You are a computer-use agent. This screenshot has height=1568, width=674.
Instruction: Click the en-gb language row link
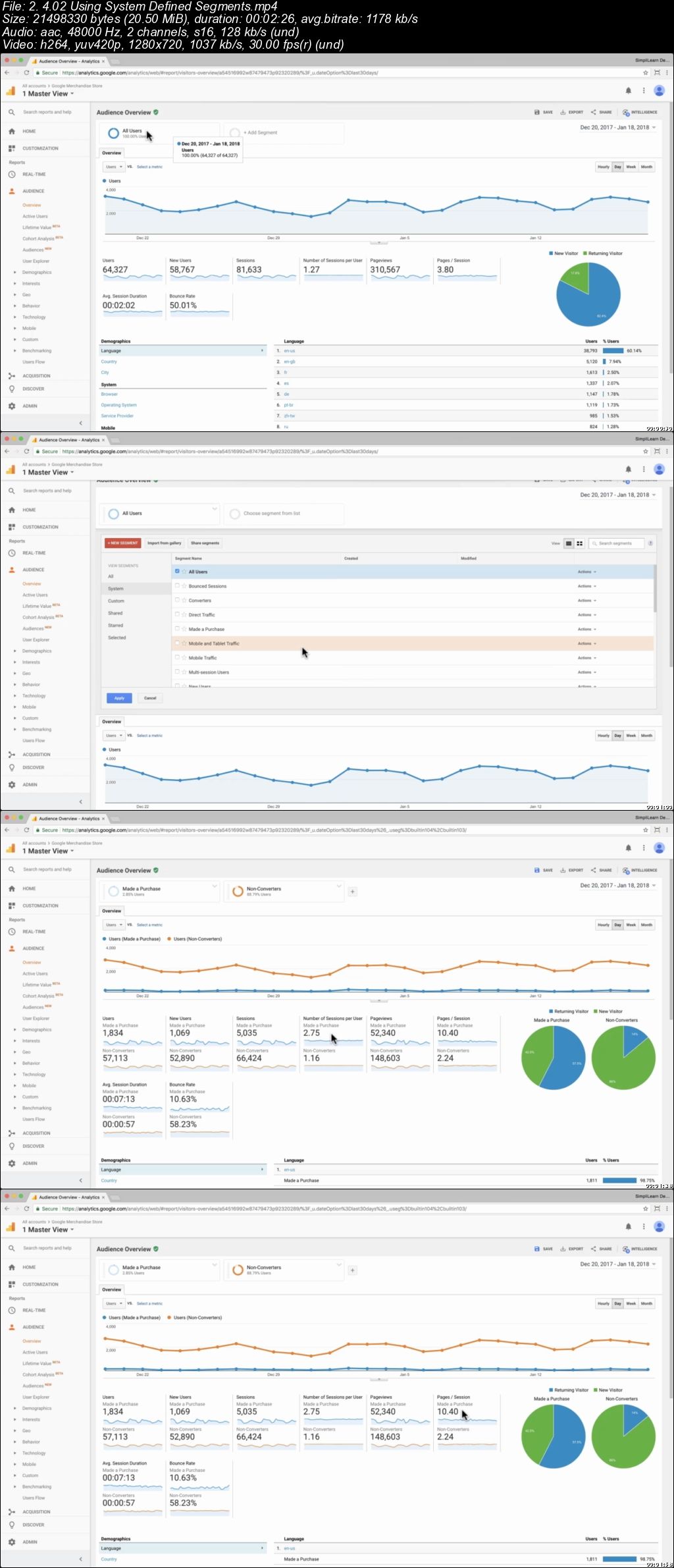coord(290,362)
